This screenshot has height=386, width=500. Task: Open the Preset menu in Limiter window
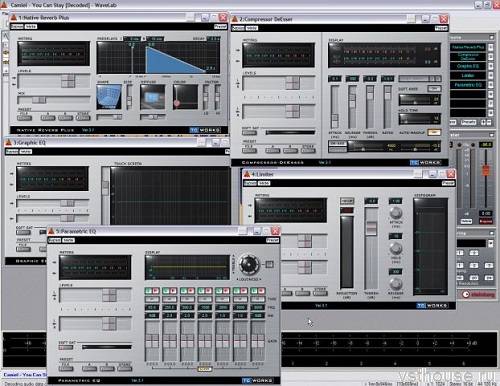pos(448,183)
